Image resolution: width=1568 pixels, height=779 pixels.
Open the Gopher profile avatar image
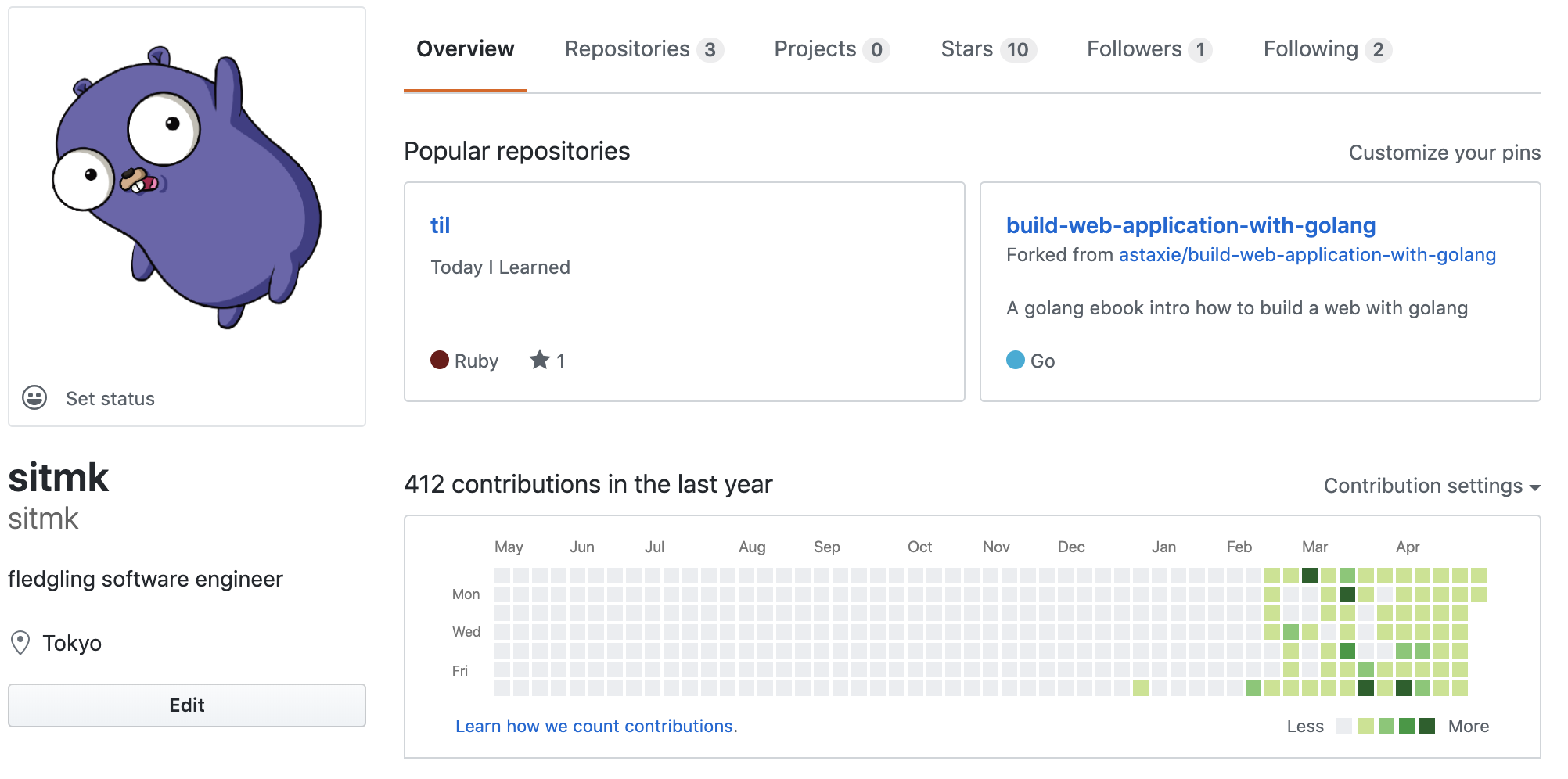pos(187,188)
